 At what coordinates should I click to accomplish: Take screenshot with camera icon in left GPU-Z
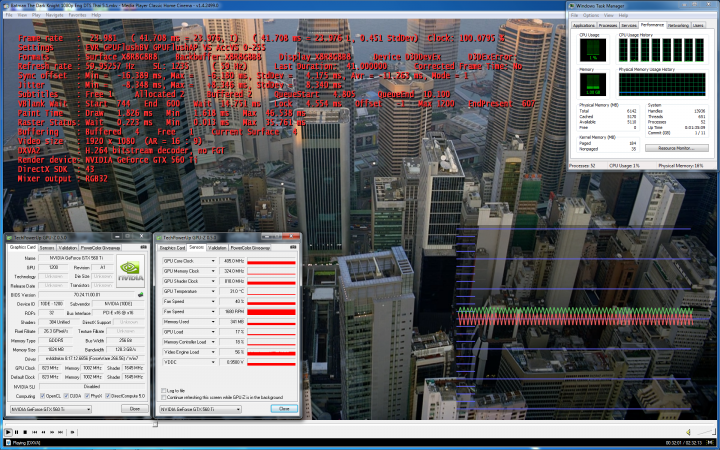pos(143,247)
